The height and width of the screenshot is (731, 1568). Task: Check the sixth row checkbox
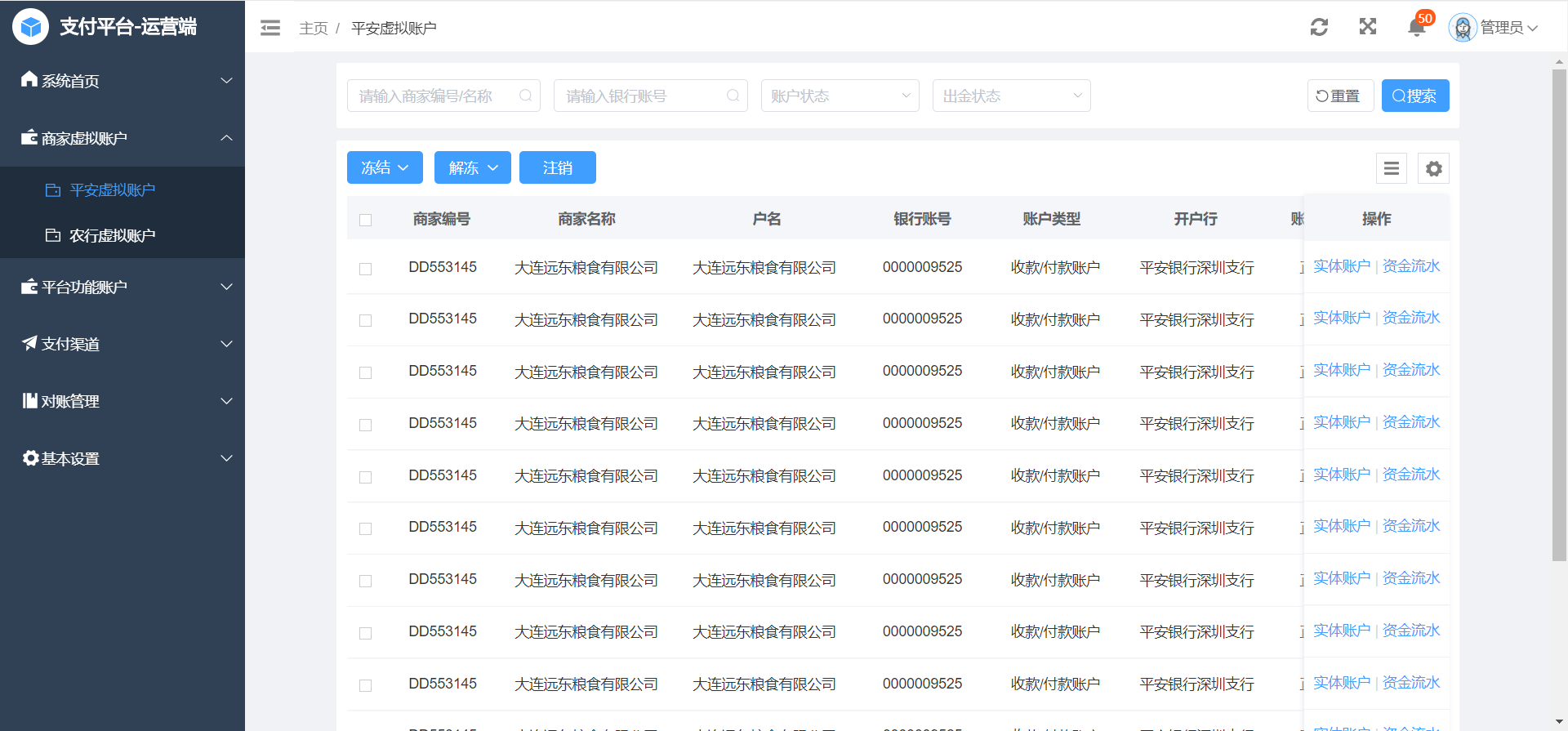coord(365,528)
